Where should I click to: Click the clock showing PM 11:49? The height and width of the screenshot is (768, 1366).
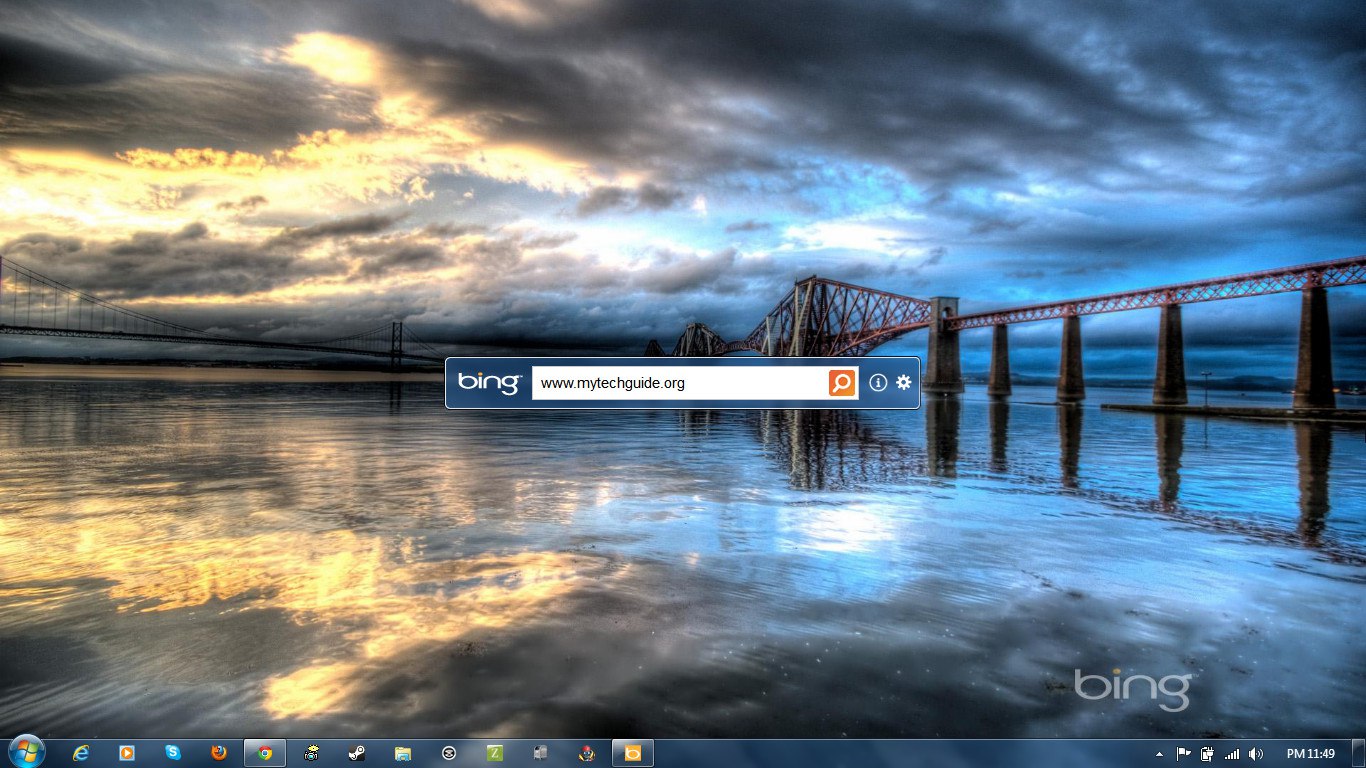point(1310,754)
